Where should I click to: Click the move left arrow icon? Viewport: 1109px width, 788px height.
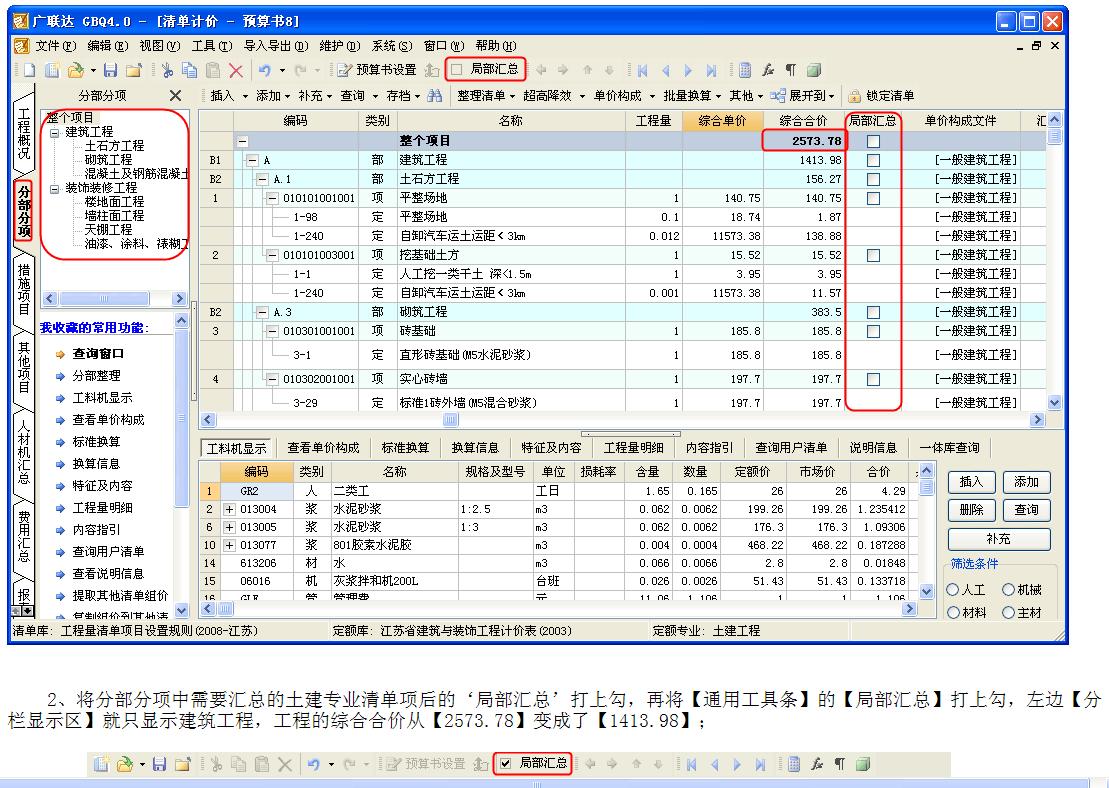(541, 70)
